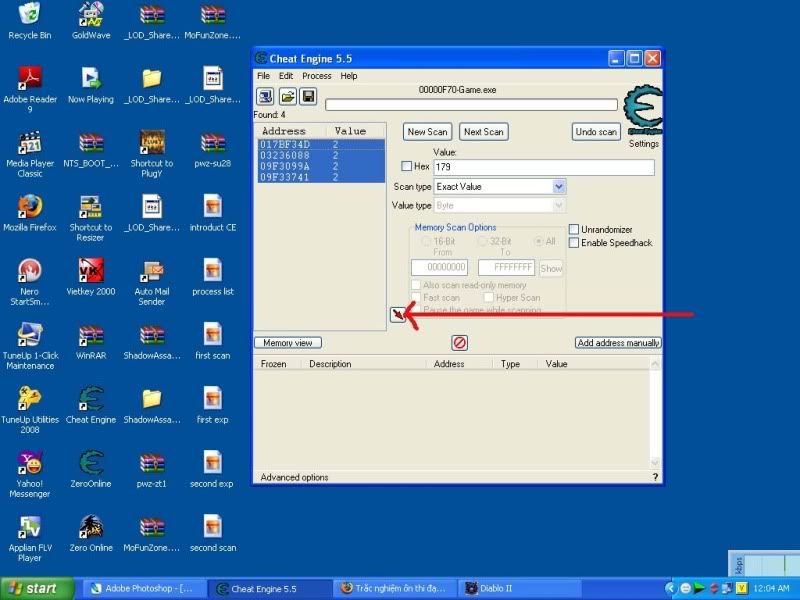Open Advanced options

[x=294, y=478]
